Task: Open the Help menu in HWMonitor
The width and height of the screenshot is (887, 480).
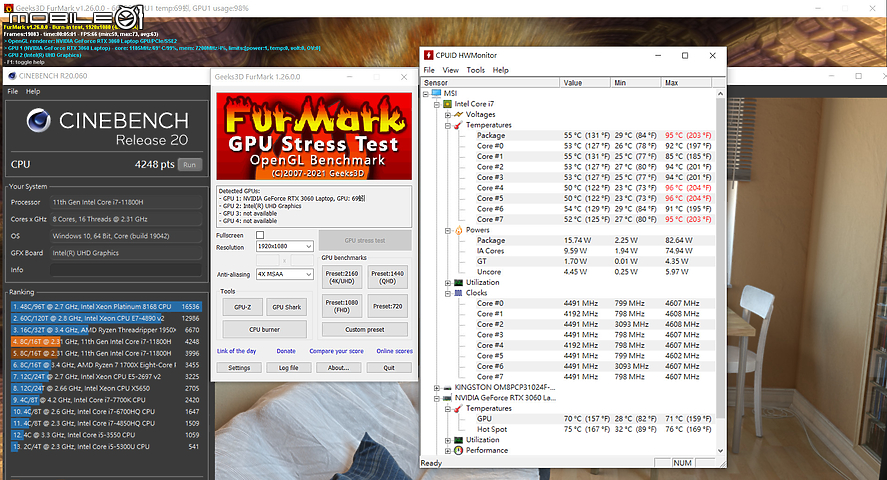Action: click(501, 70)
